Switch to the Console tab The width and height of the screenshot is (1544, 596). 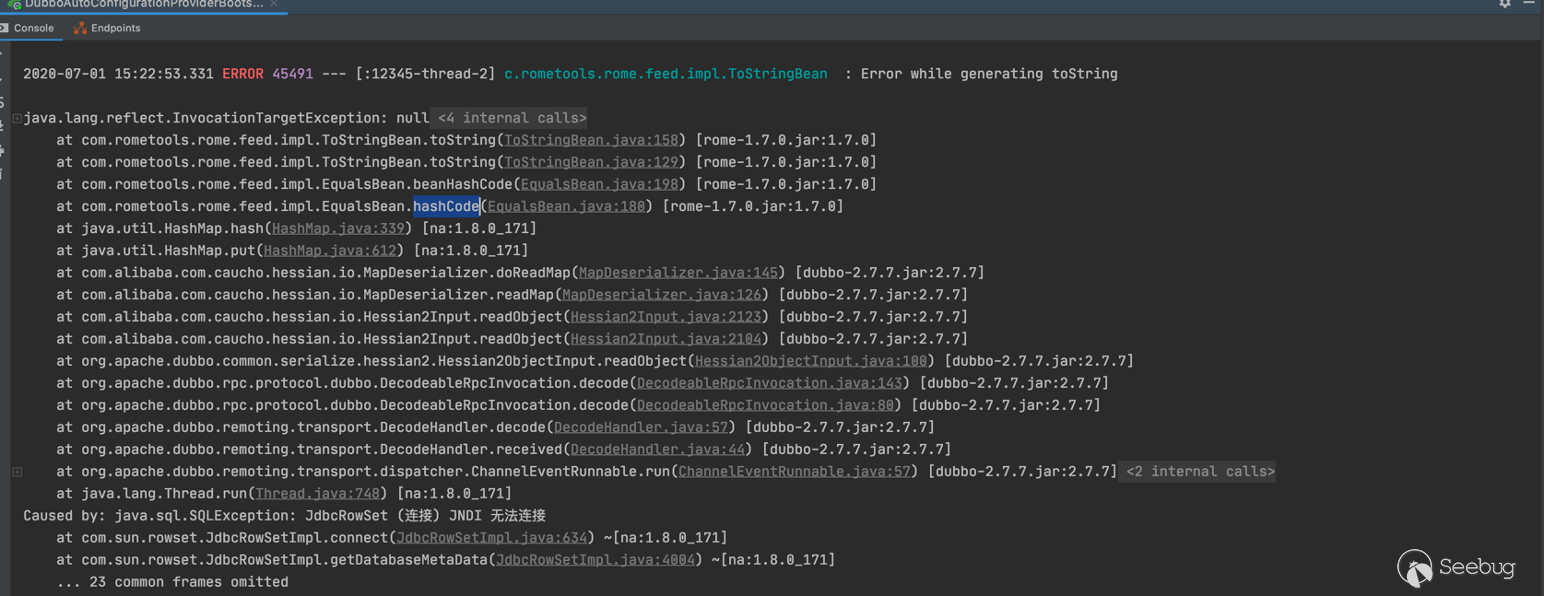(x=27, y=28)
